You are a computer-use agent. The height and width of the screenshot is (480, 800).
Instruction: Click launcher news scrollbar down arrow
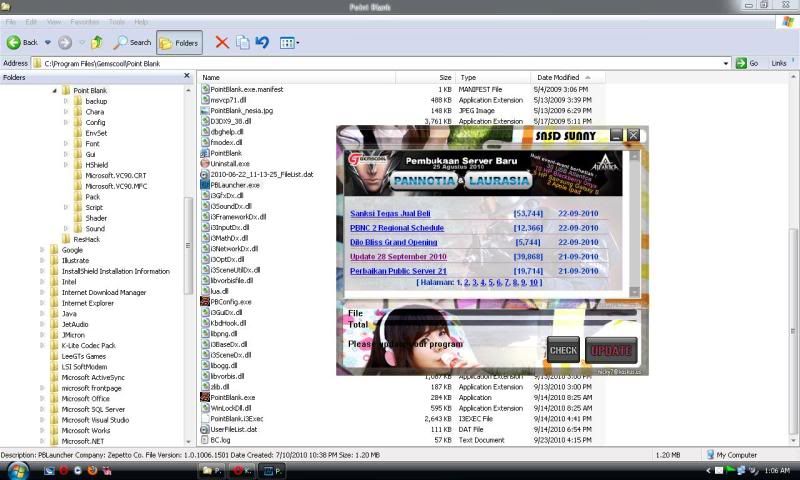pos(634,292)
